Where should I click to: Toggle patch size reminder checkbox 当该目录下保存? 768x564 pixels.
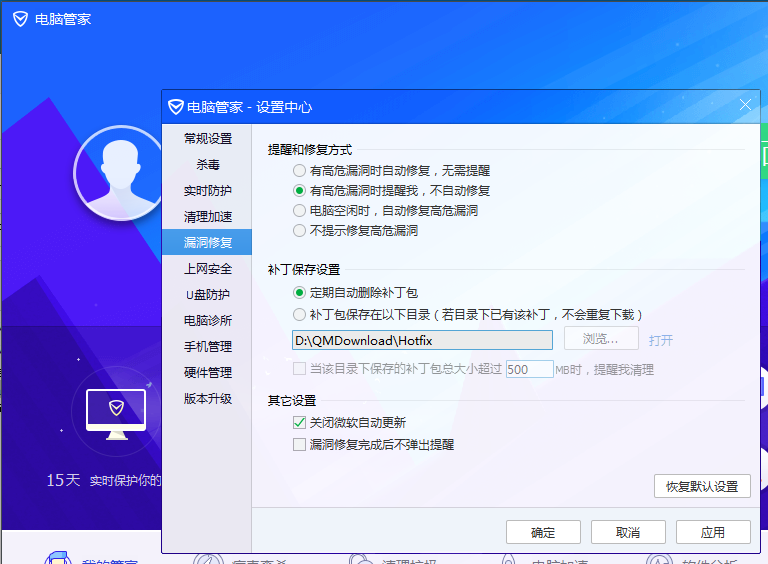[x=299, y=369]
